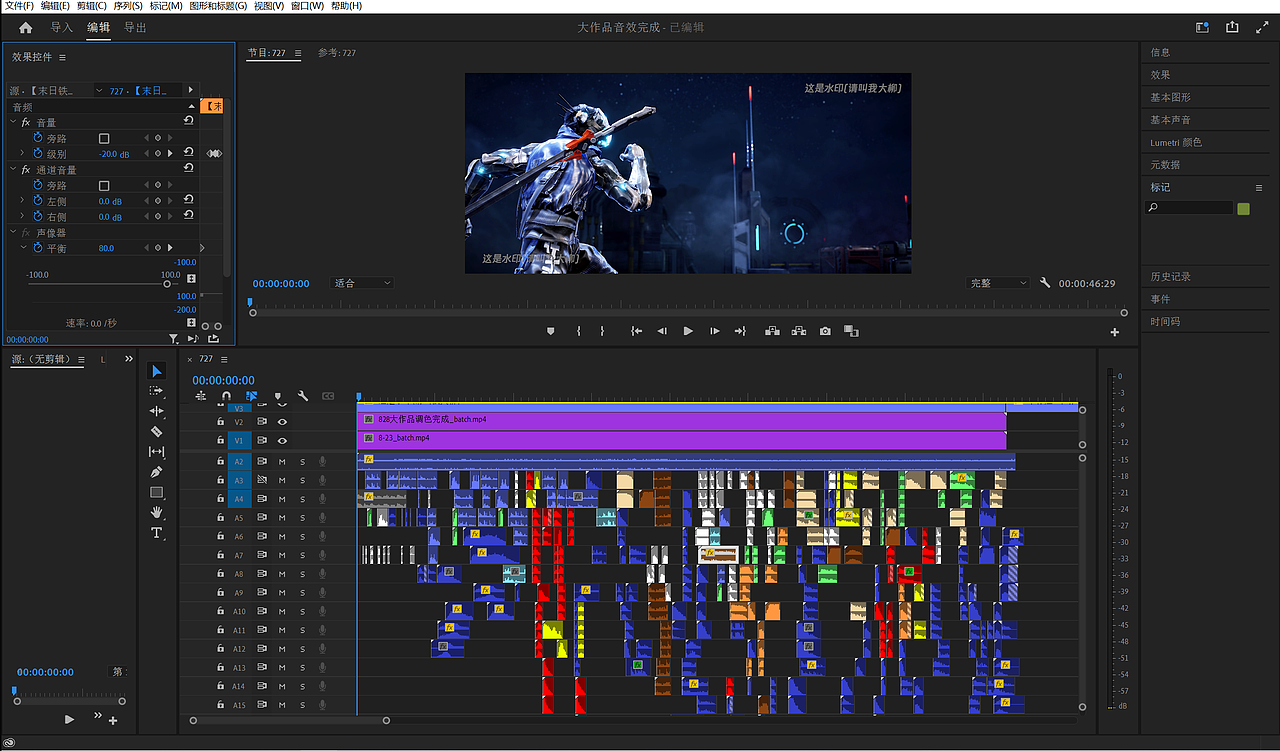Click the Lift button in Program monitor

coord(772,331)
